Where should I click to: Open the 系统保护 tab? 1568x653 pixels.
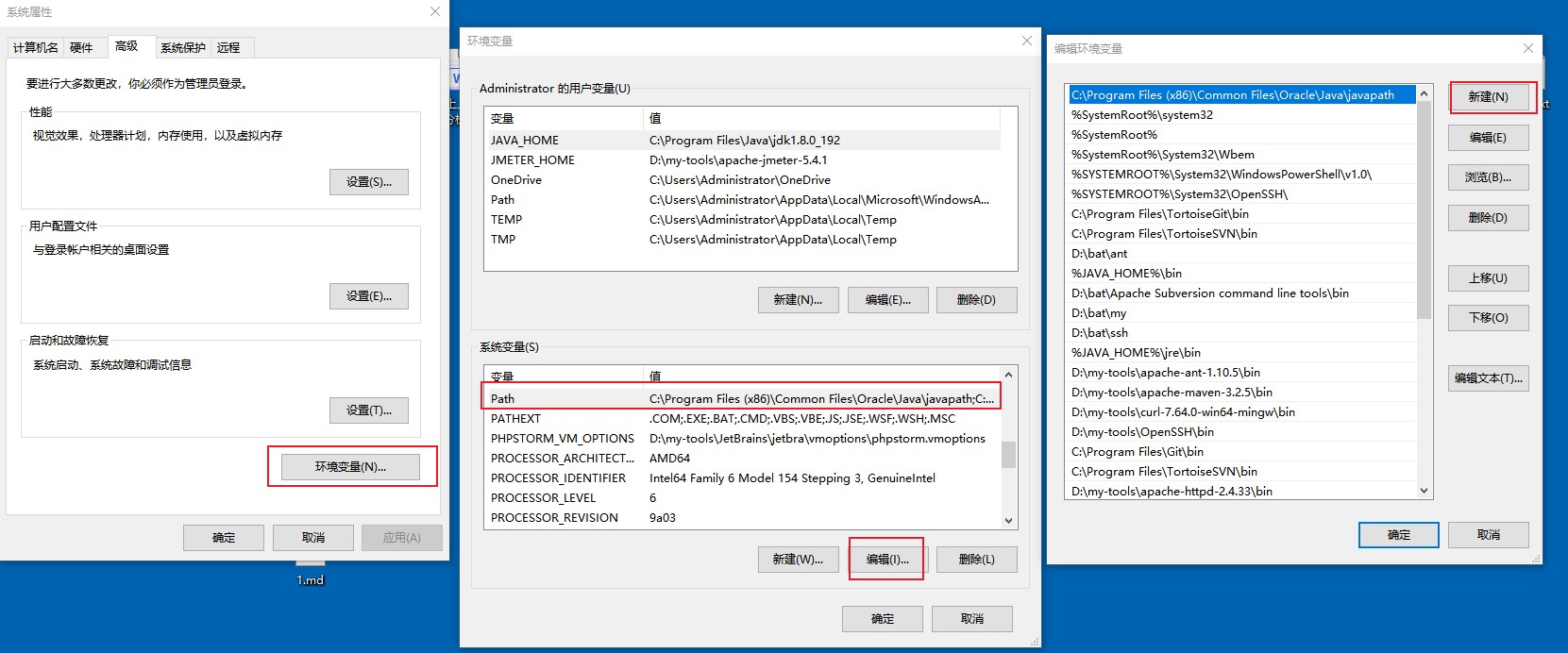point(182,47)
